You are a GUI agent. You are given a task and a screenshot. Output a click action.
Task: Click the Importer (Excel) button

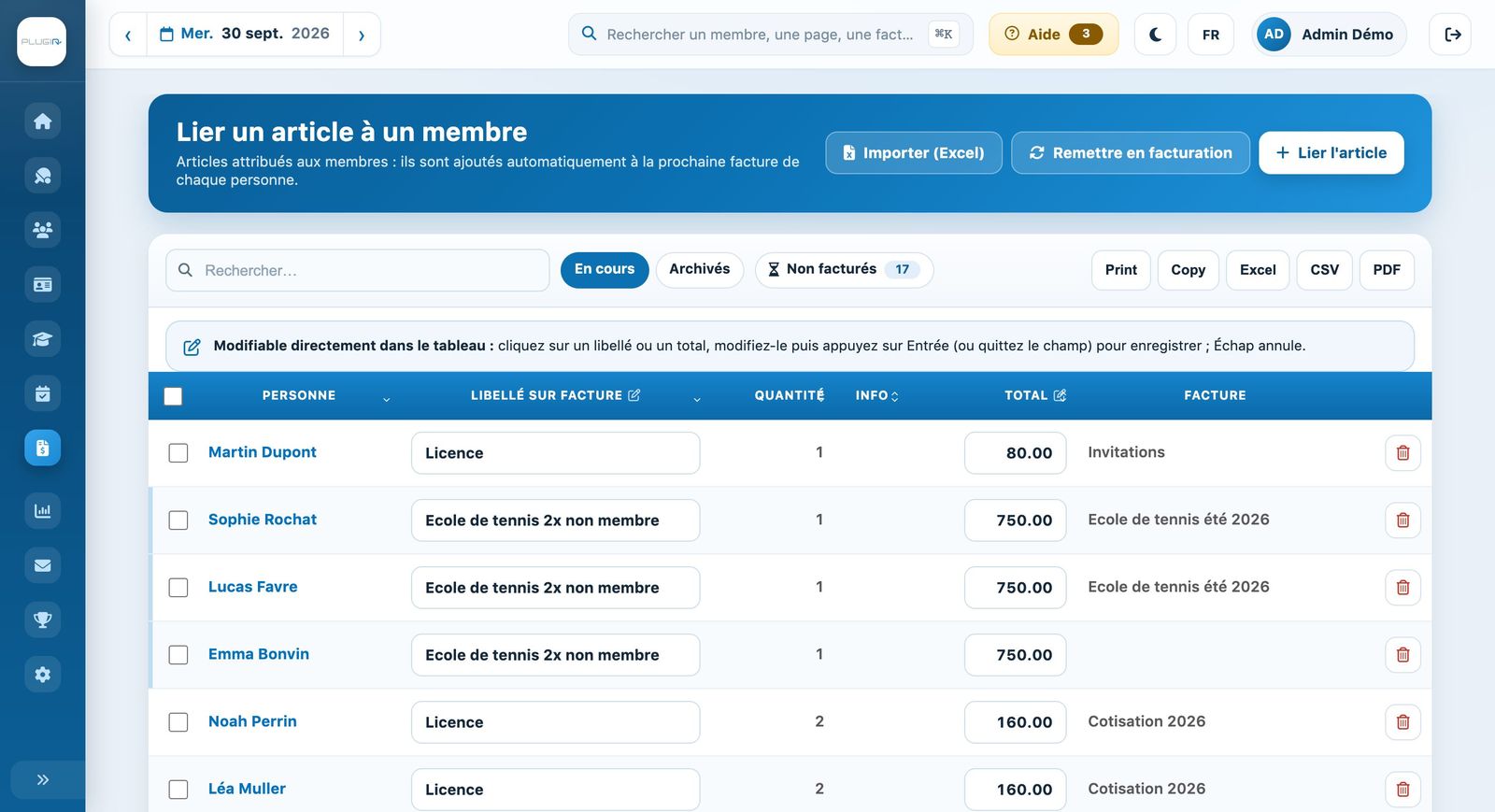coord(914,153)
